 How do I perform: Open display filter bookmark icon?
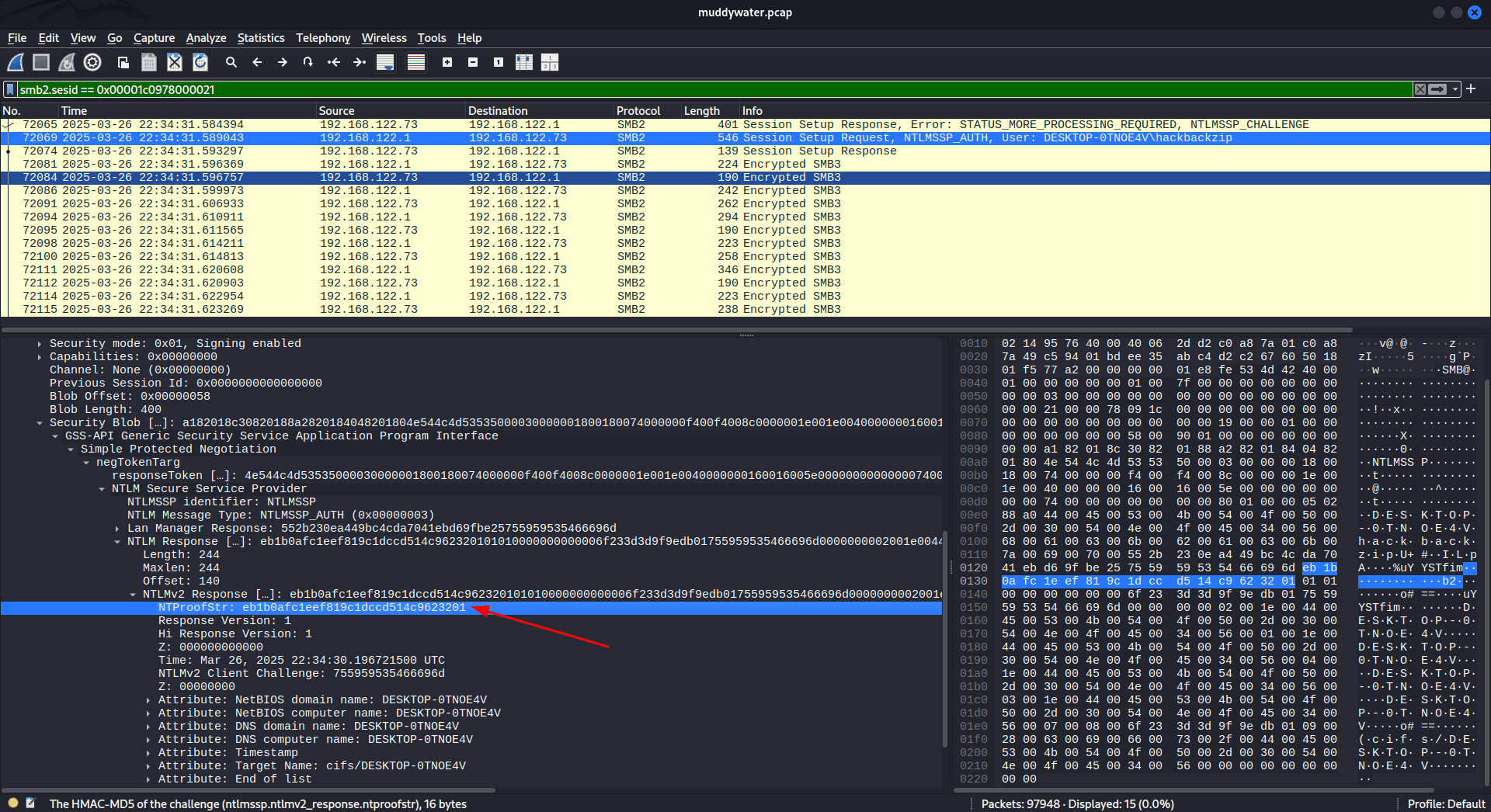pyautogui.click(x=10, y=89)
